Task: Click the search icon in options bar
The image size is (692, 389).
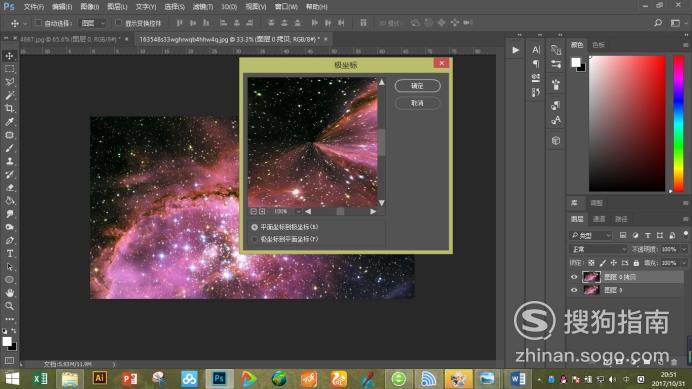Action: (x=658, y=23)
